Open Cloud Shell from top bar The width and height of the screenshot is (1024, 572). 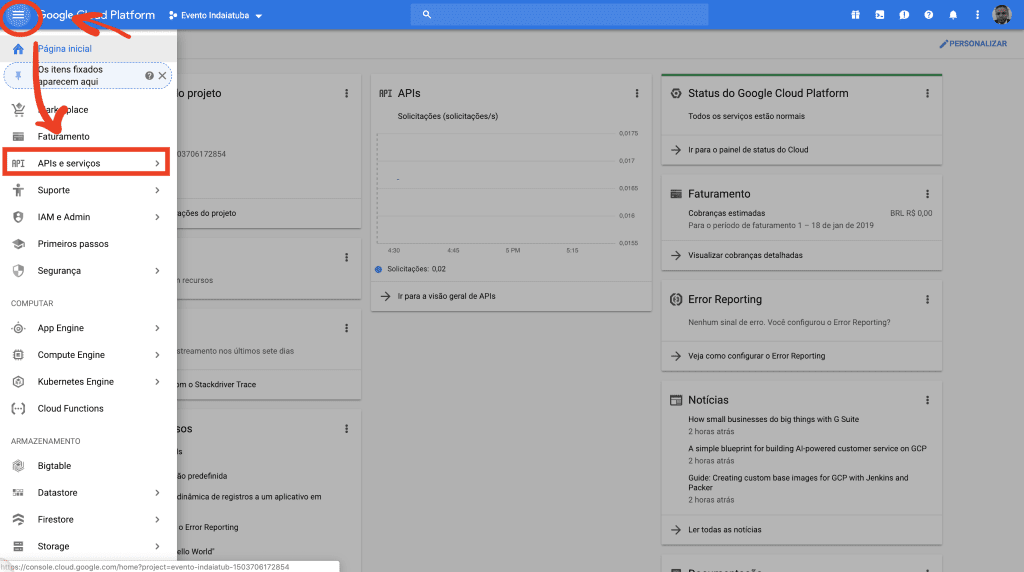(x=879, y=15)
